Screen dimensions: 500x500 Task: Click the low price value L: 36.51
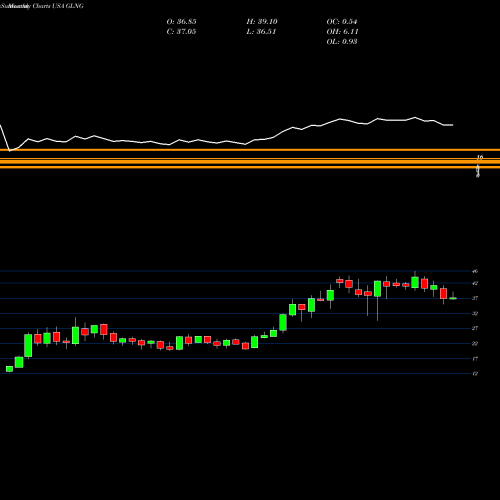(x=262, y=32)
